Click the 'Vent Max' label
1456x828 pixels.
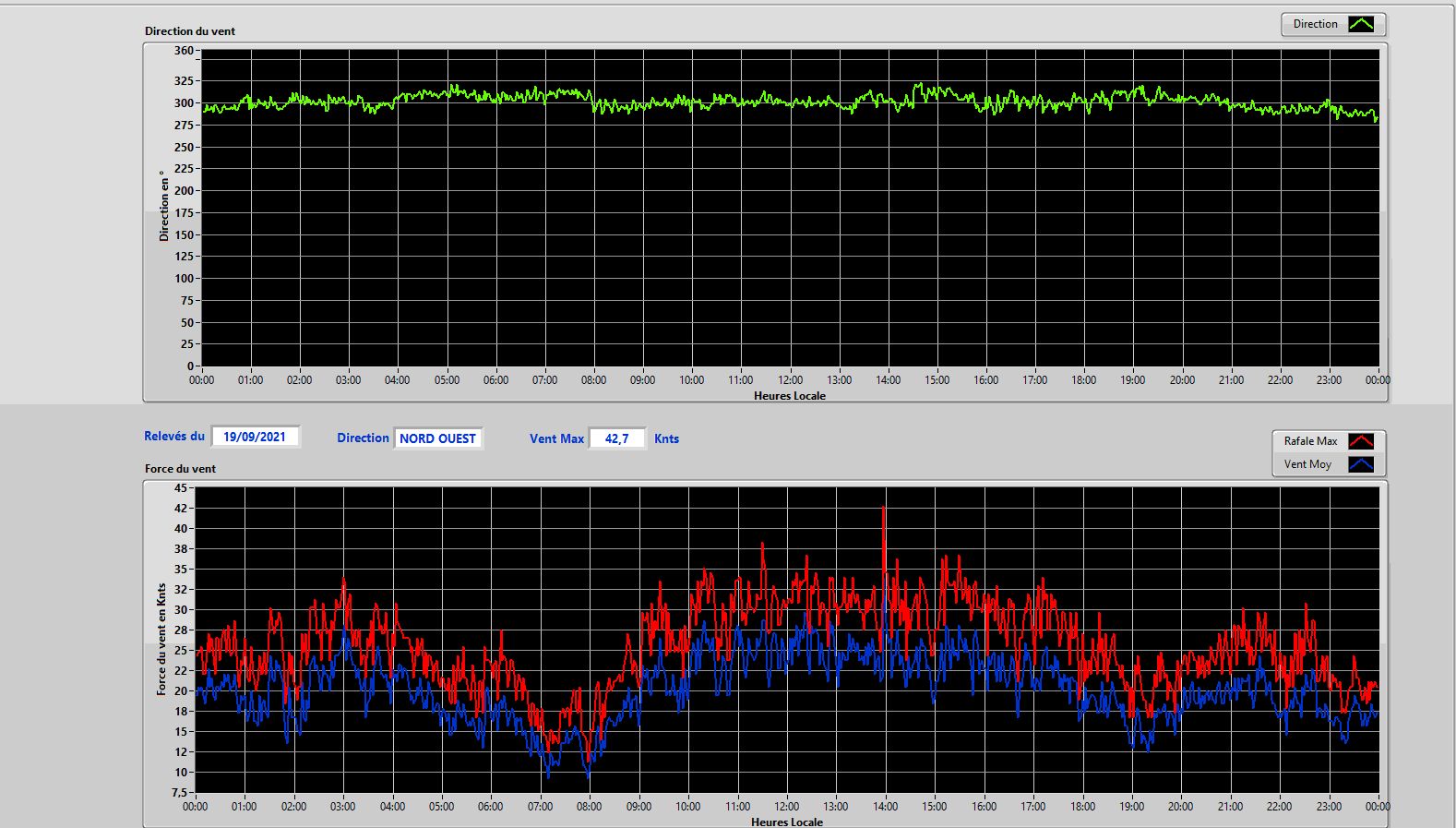coord(556,439)
